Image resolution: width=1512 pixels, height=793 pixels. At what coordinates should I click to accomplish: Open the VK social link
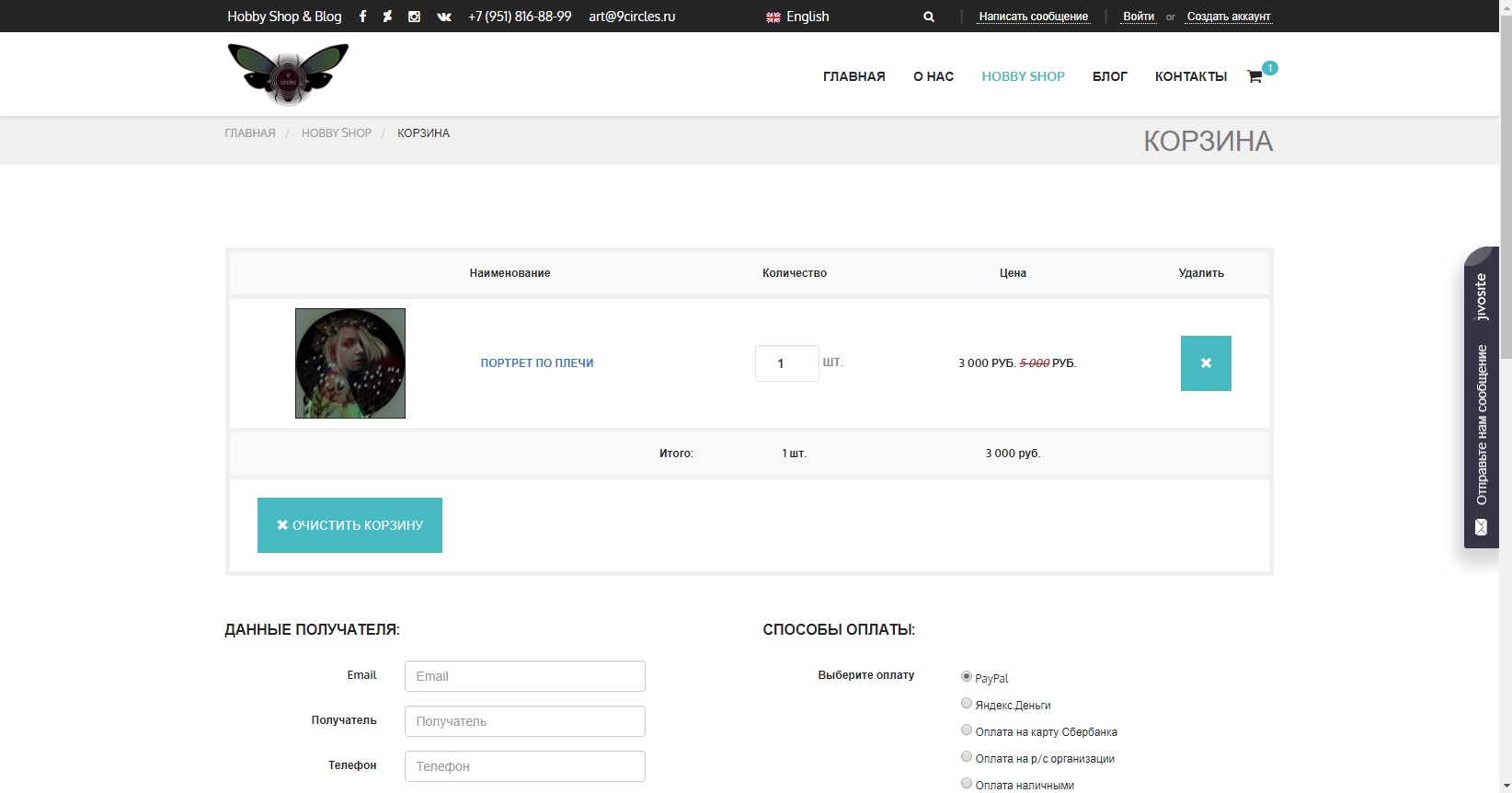[x=444, y=17]
